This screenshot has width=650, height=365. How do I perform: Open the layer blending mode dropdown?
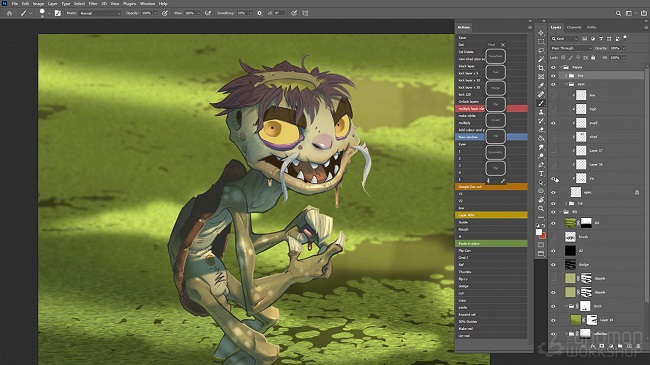pos(571,49)
